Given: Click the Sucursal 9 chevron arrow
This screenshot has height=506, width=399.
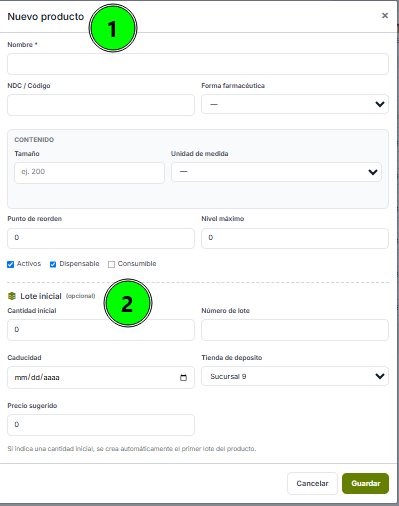Looking at the screenshot, I should (380, 376).
